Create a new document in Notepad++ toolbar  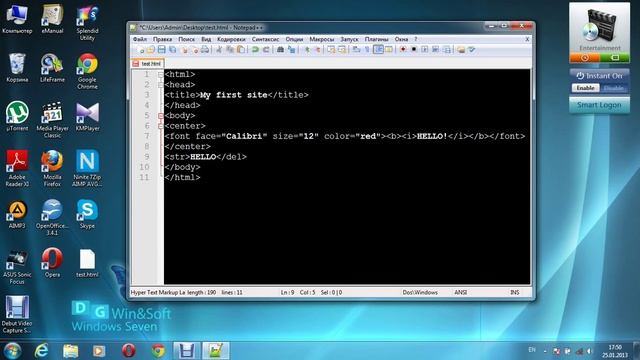(140, 50)
